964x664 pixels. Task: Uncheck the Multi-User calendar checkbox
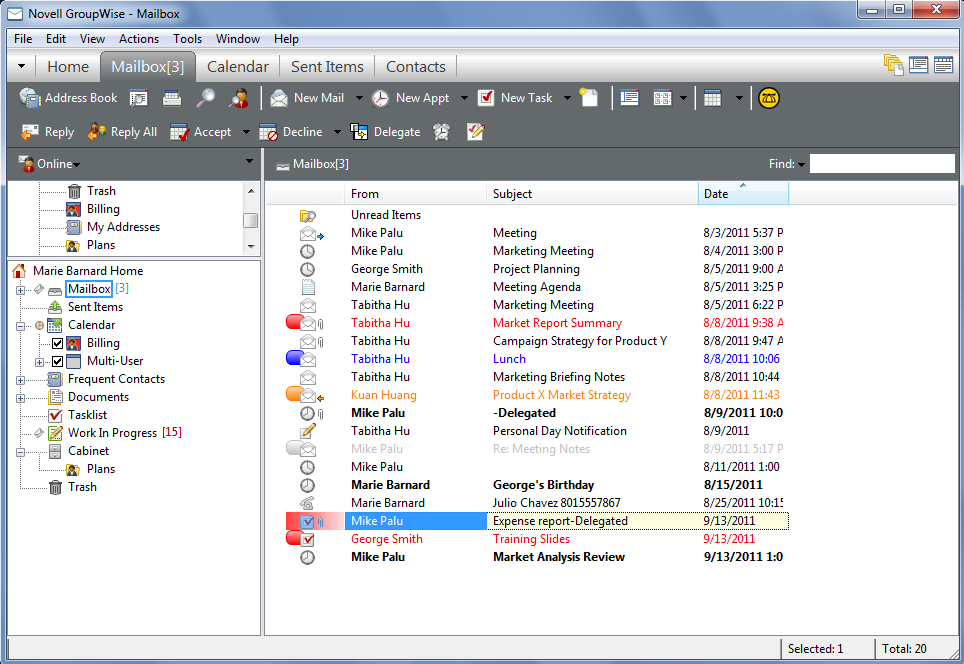[57, 361]
